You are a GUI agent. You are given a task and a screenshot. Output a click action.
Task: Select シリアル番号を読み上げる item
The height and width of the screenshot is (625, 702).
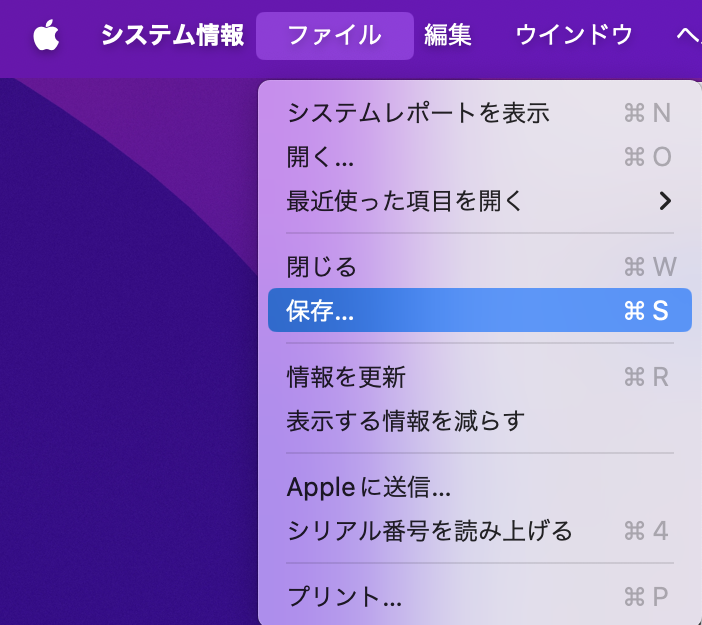click(x=479, y=531)
